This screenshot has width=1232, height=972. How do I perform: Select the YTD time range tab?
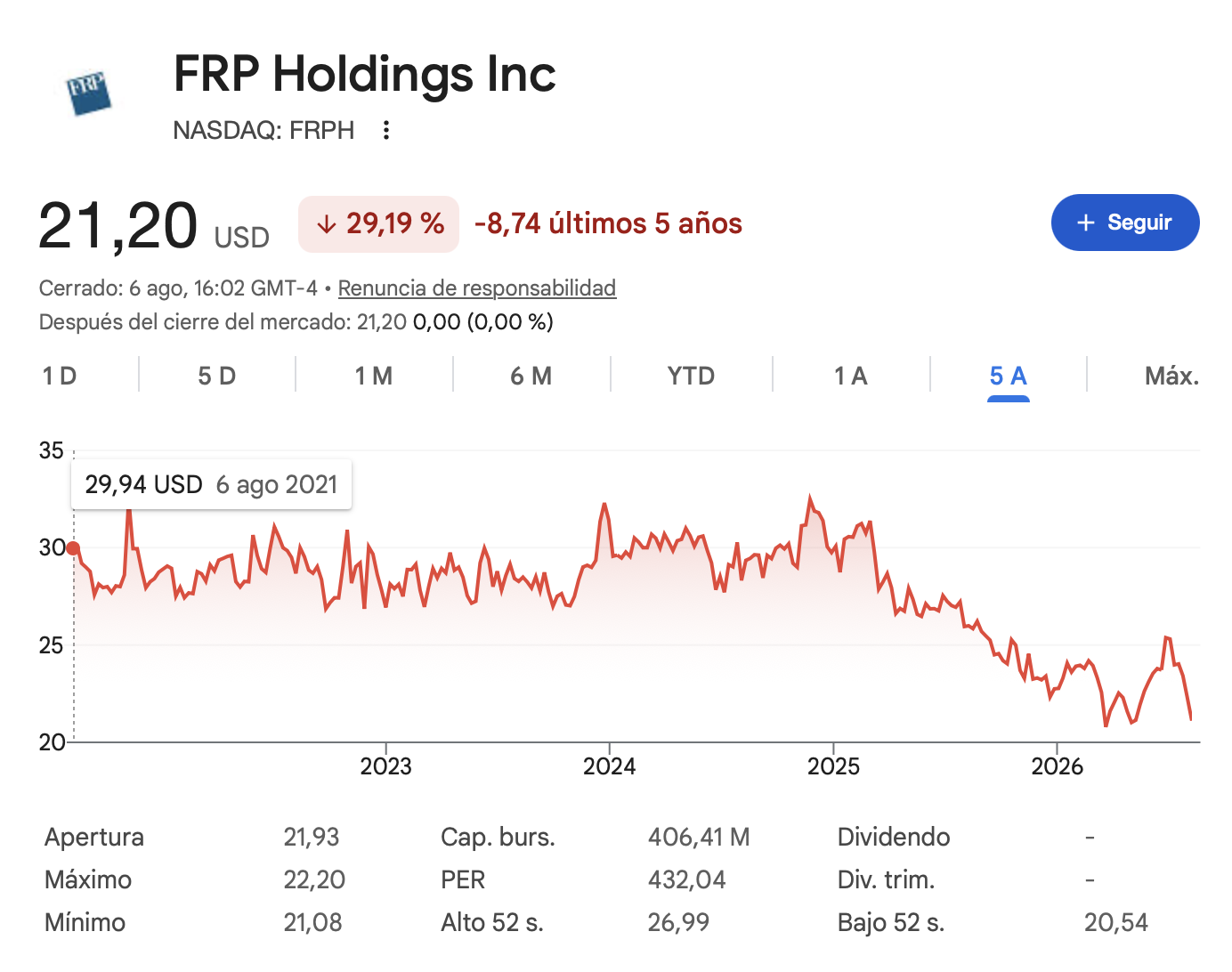point(691,376)
